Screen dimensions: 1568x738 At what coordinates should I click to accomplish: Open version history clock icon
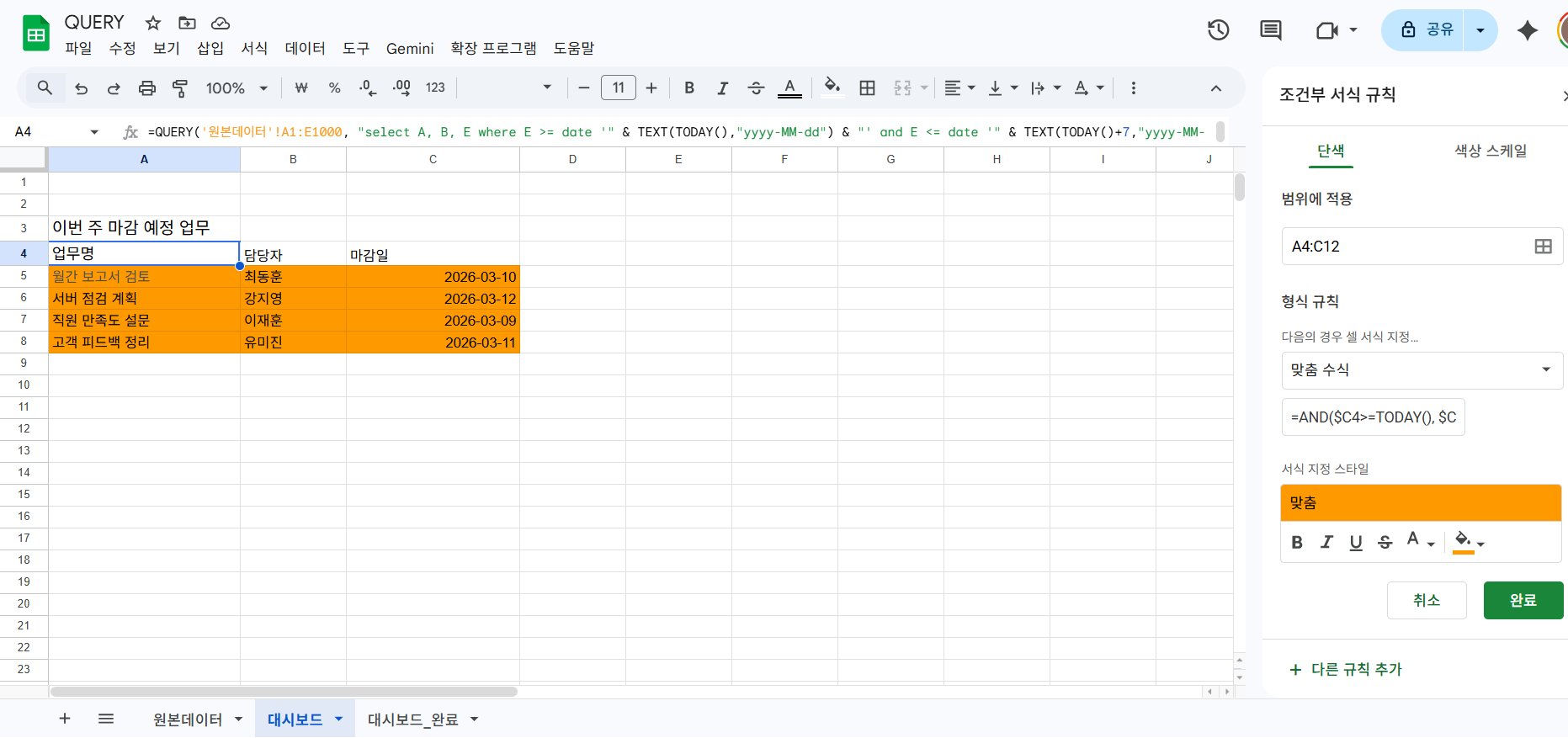point(1218,30)
